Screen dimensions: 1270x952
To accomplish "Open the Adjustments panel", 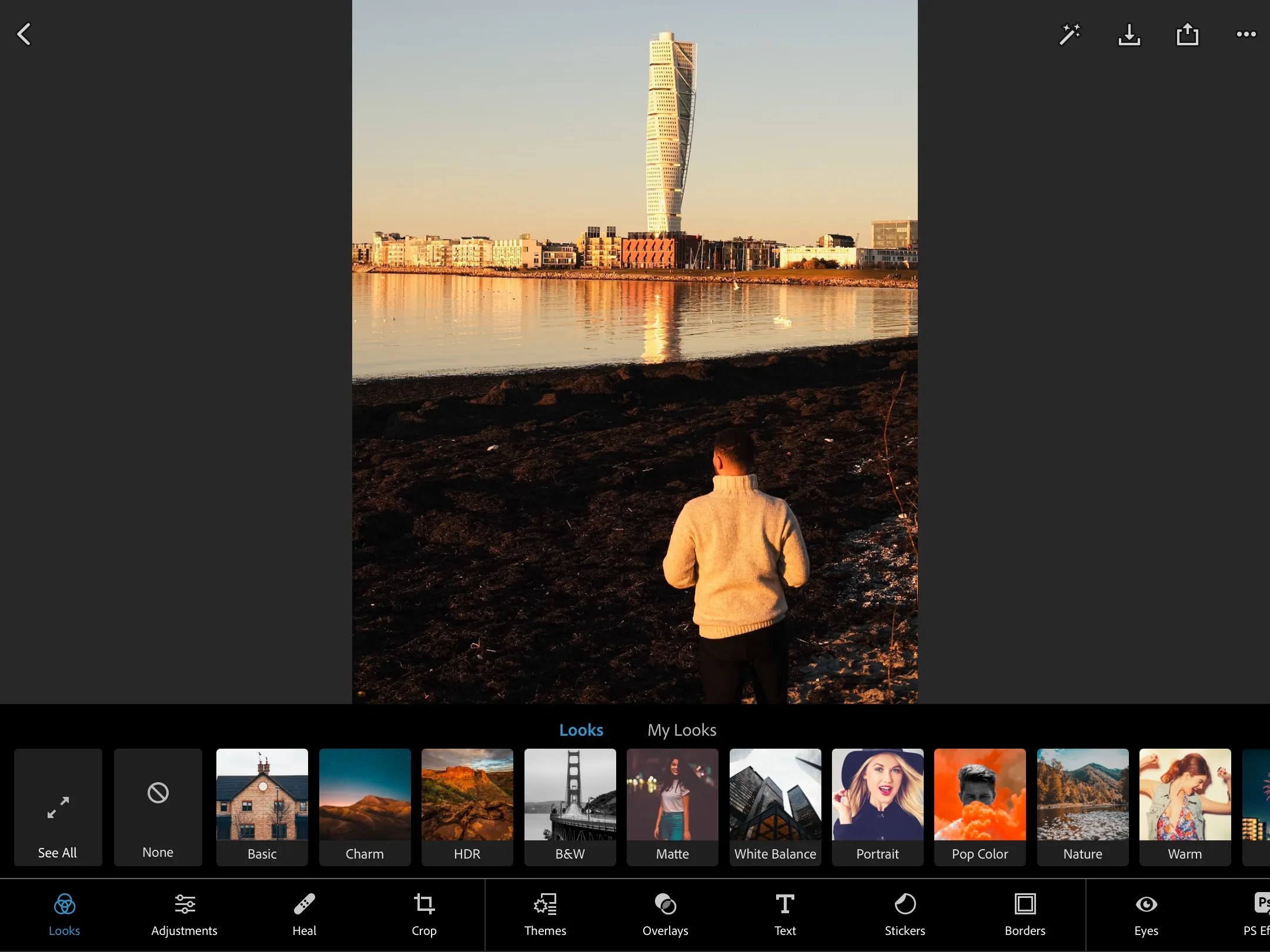I will tap(184, 914).
